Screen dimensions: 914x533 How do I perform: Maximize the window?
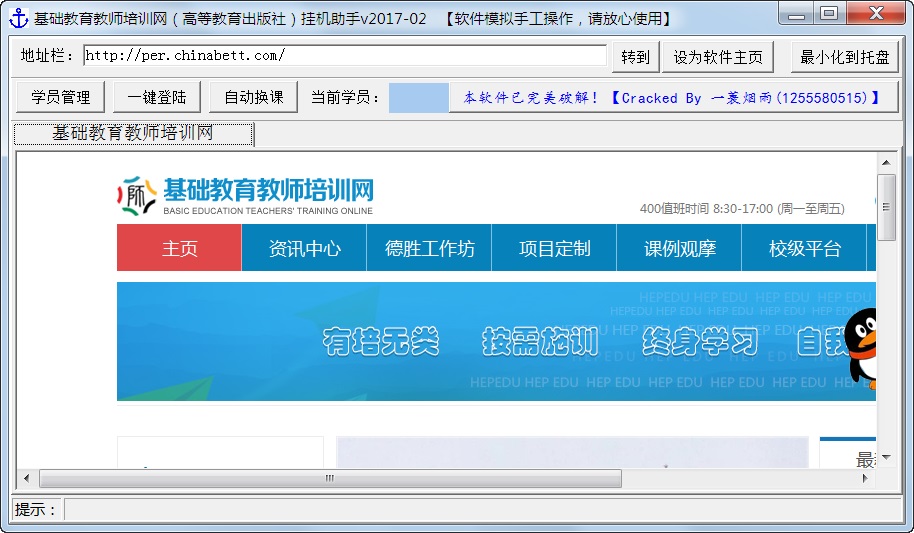[829, 13]
